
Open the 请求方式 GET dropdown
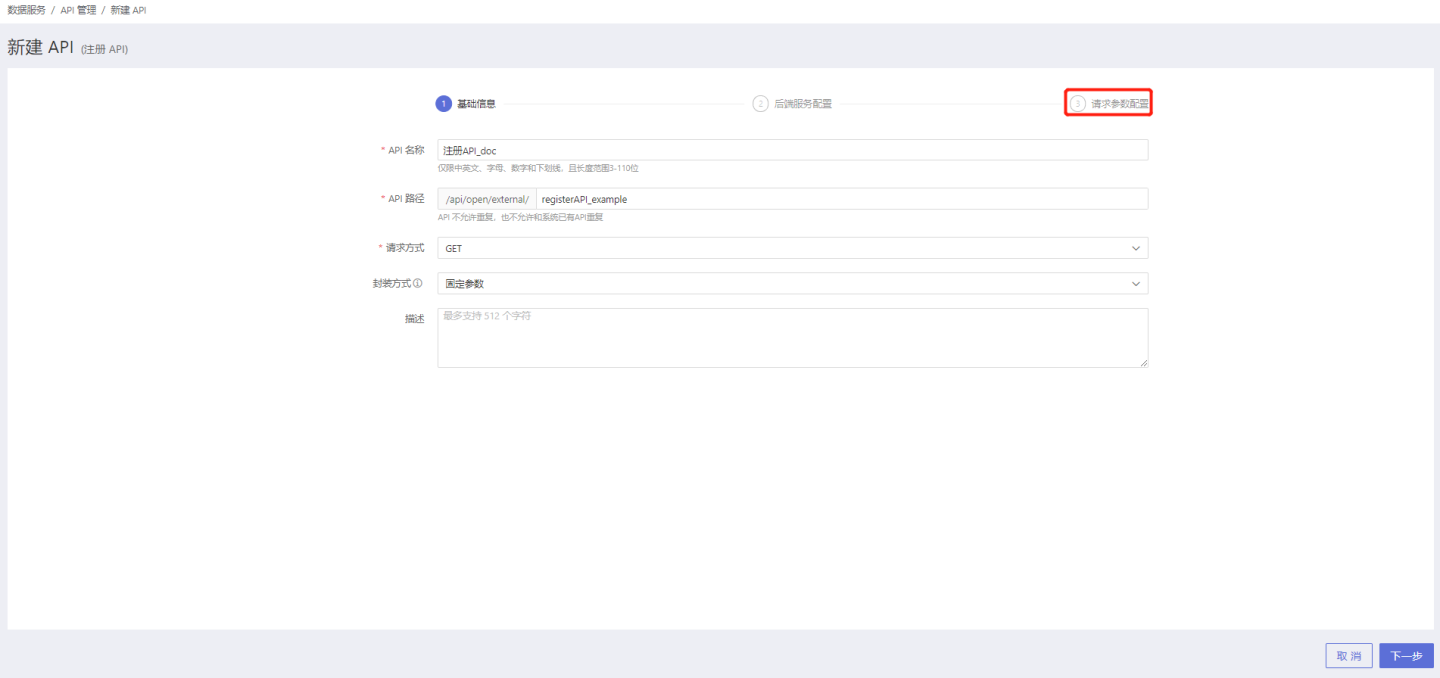click(x=793, y=248)
